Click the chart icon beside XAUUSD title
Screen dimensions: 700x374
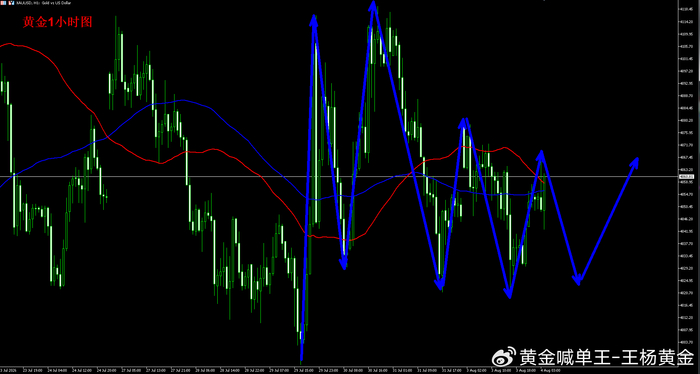(11, 3)
